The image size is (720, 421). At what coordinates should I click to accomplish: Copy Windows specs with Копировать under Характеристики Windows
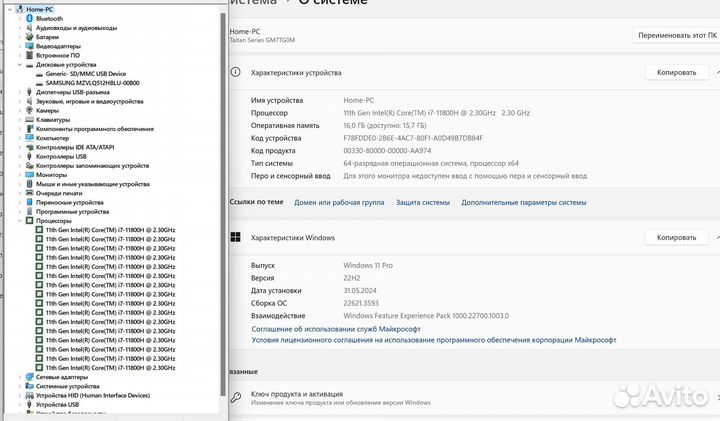click(676, 237)
